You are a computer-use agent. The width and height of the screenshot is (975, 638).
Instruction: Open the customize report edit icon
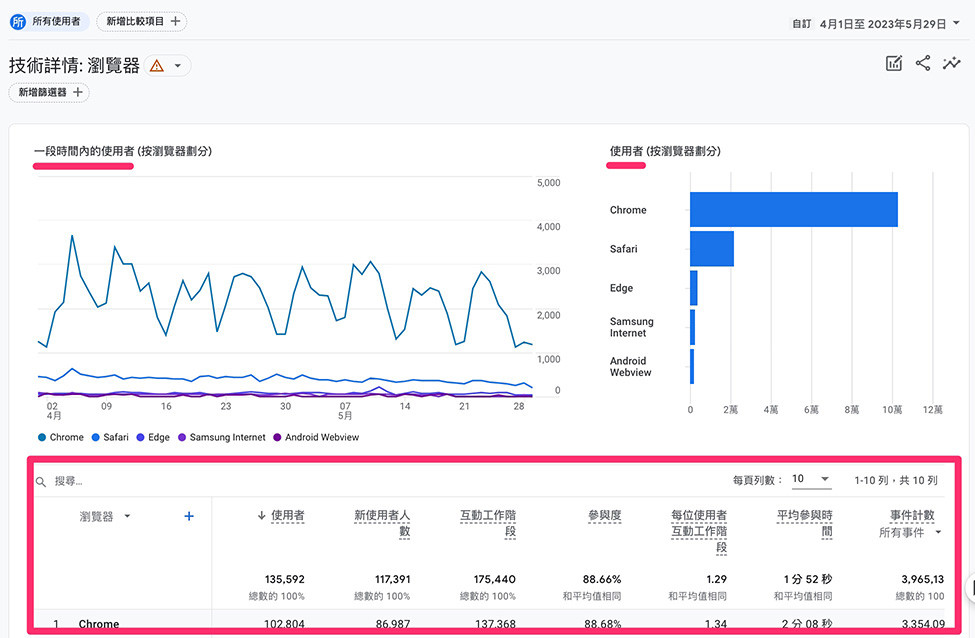coord(894,63)
